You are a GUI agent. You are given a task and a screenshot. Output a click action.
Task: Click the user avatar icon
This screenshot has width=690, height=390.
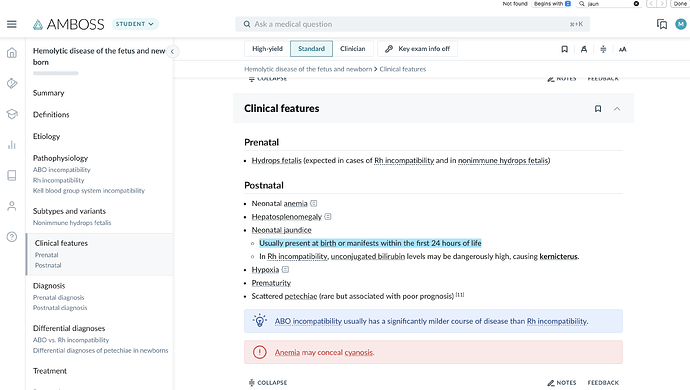point(681,24)
